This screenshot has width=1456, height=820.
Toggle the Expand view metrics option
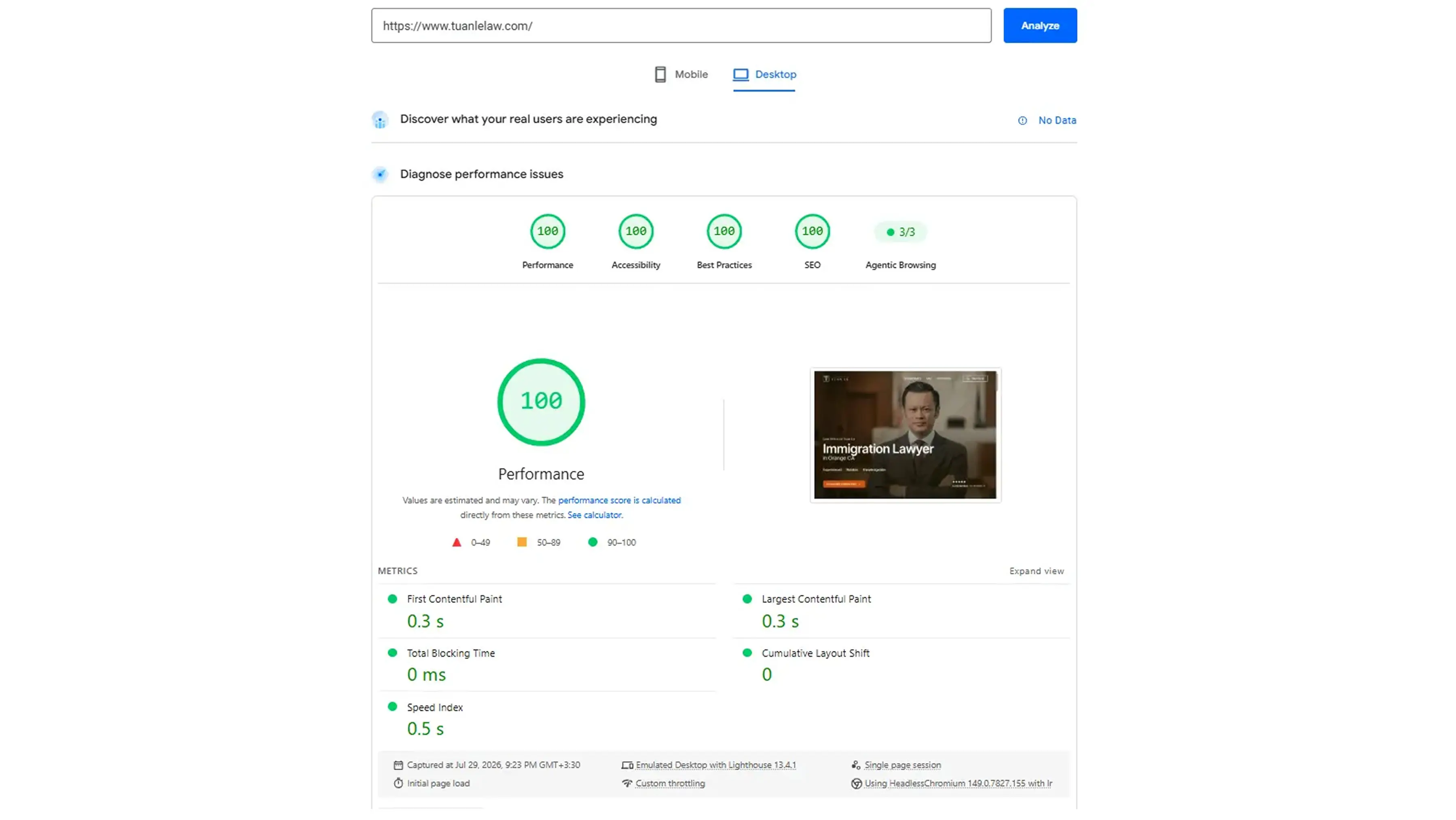click(x=1036, y=571)
